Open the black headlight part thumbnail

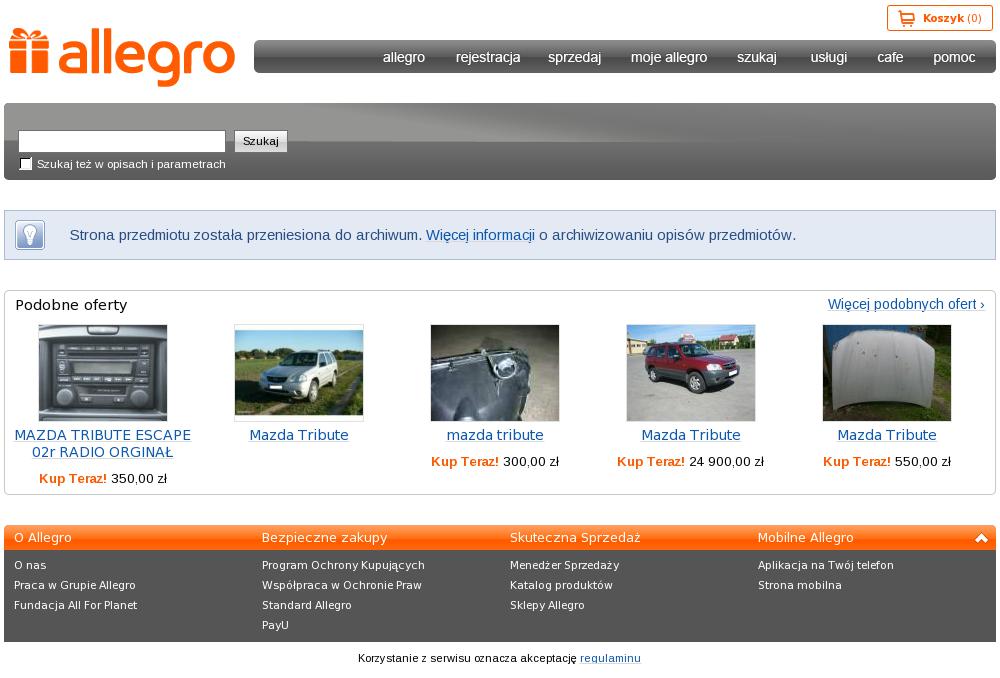(495, 372)
